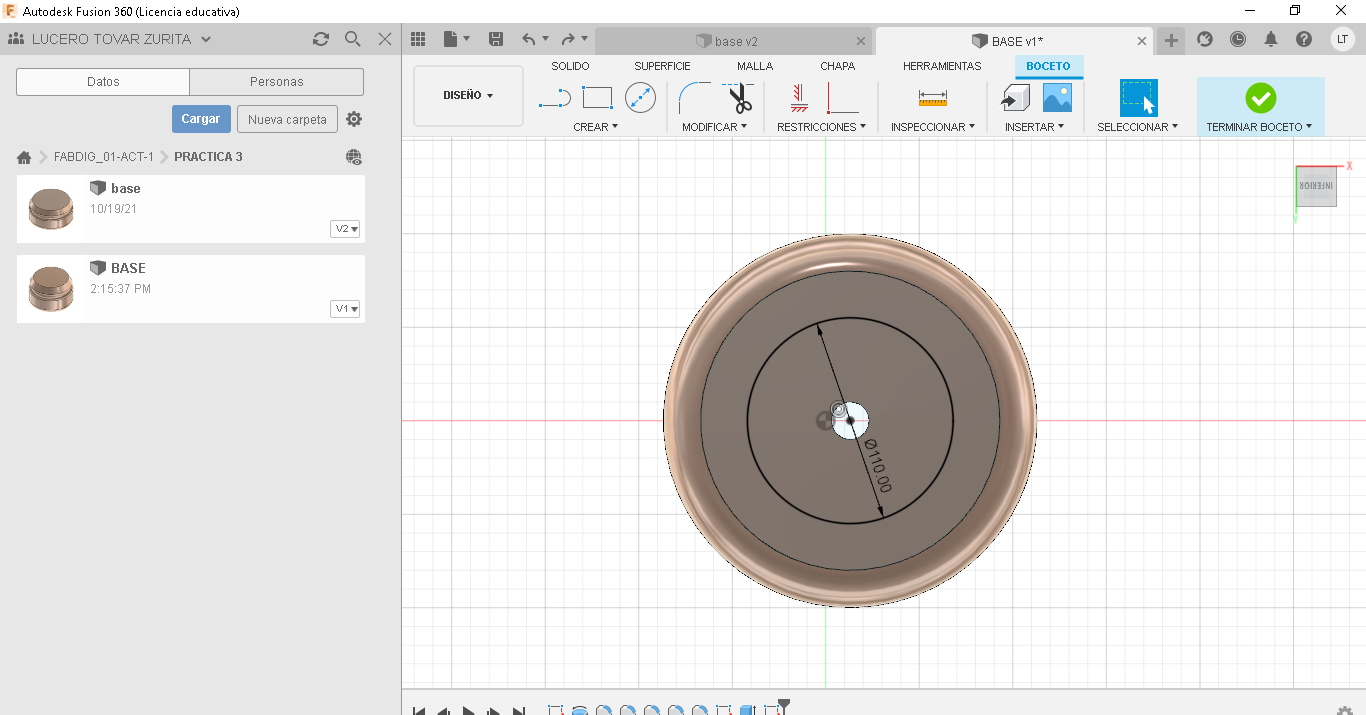Search in the data panel
The height and width of the screenshot is (715, 1366).
click(x=353, y=39)
